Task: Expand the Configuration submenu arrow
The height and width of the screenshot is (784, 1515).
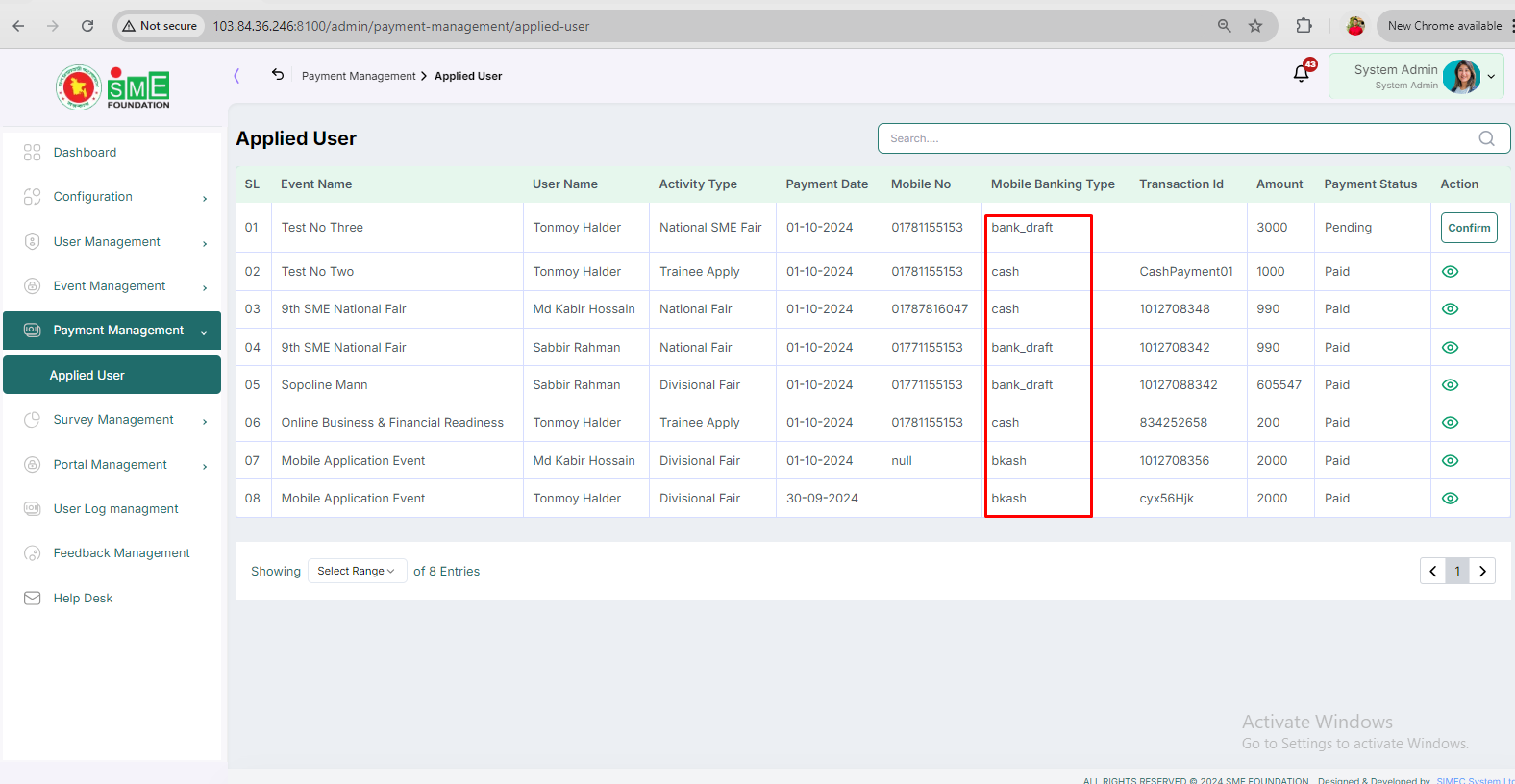Action: coord(205,199)
